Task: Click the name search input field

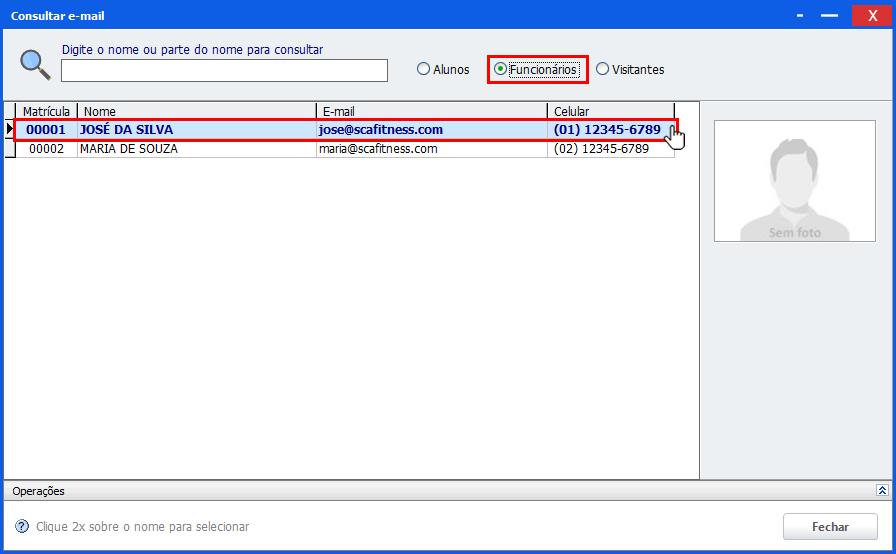Action: click(x=224, y=70)
